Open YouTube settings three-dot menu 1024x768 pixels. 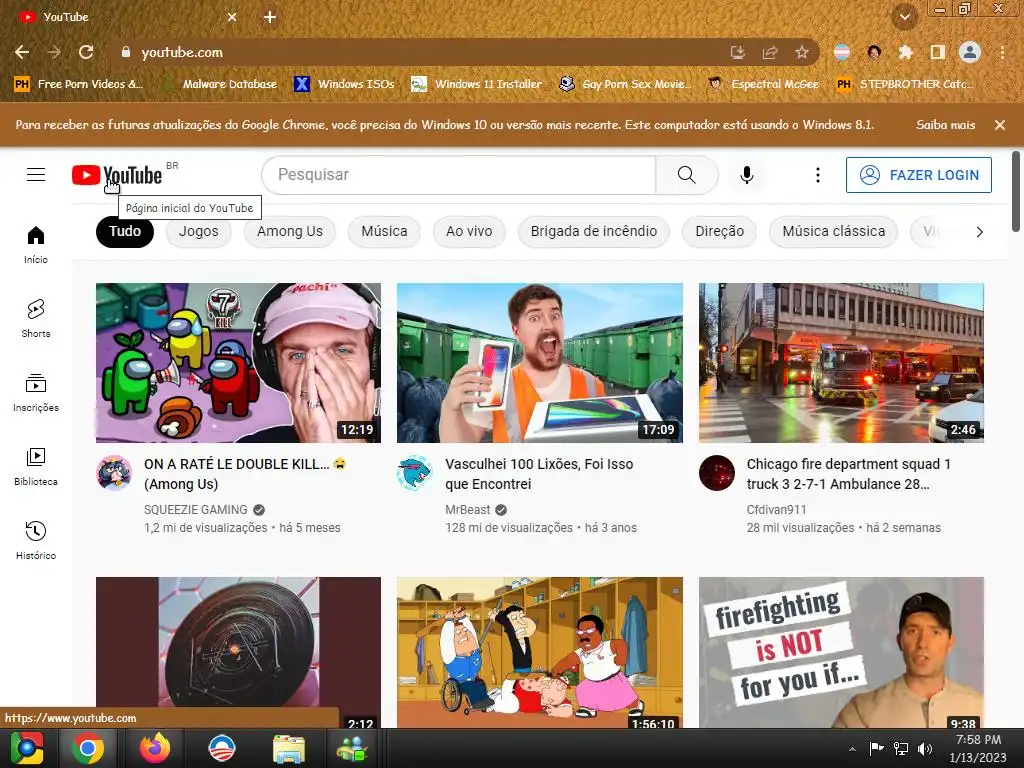pyautogui.click(x=818, y=175)
